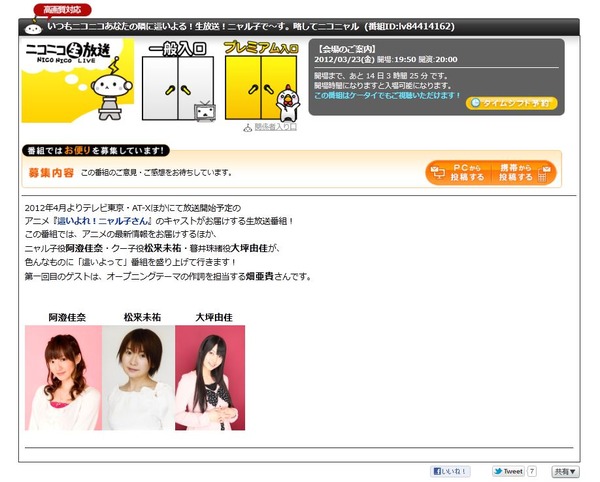Click the 高画質対応 red badge
This screenshot has width=600, height=482.
tap(62, 10)
